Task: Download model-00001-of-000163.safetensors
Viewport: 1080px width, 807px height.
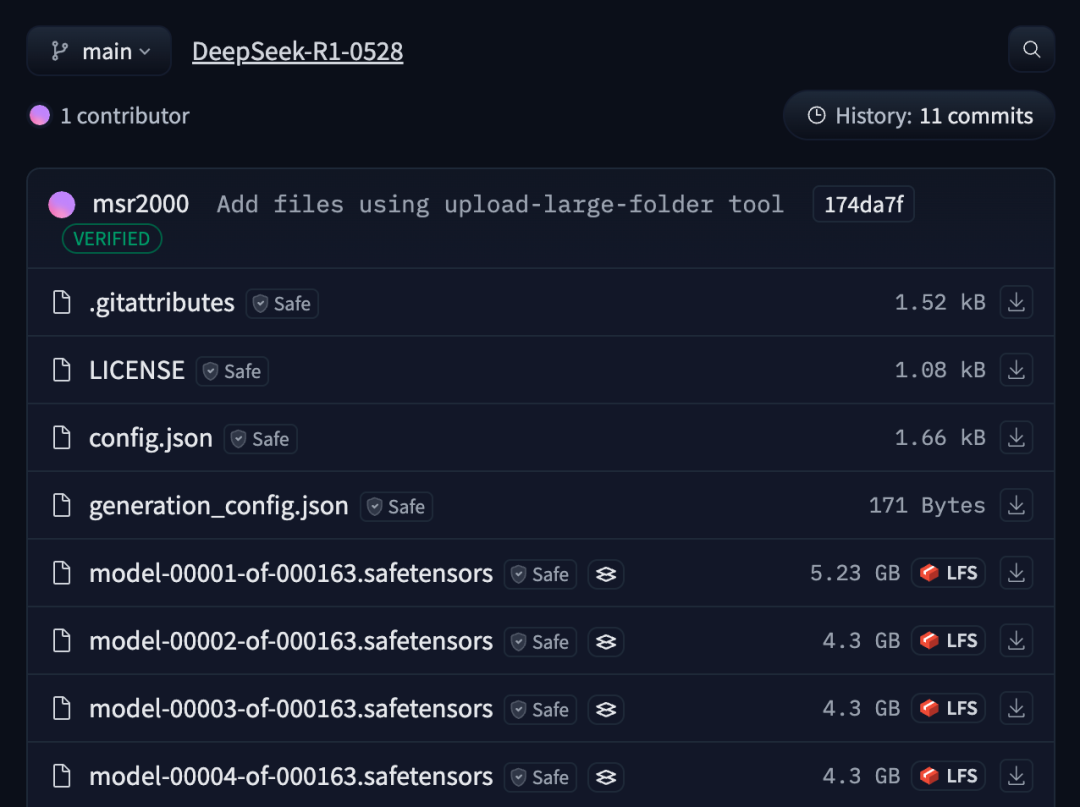Action: coord(1016,573)
